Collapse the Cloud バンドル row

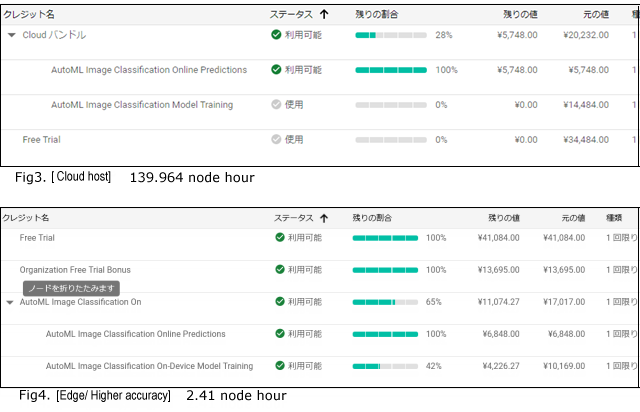(11, 35)
